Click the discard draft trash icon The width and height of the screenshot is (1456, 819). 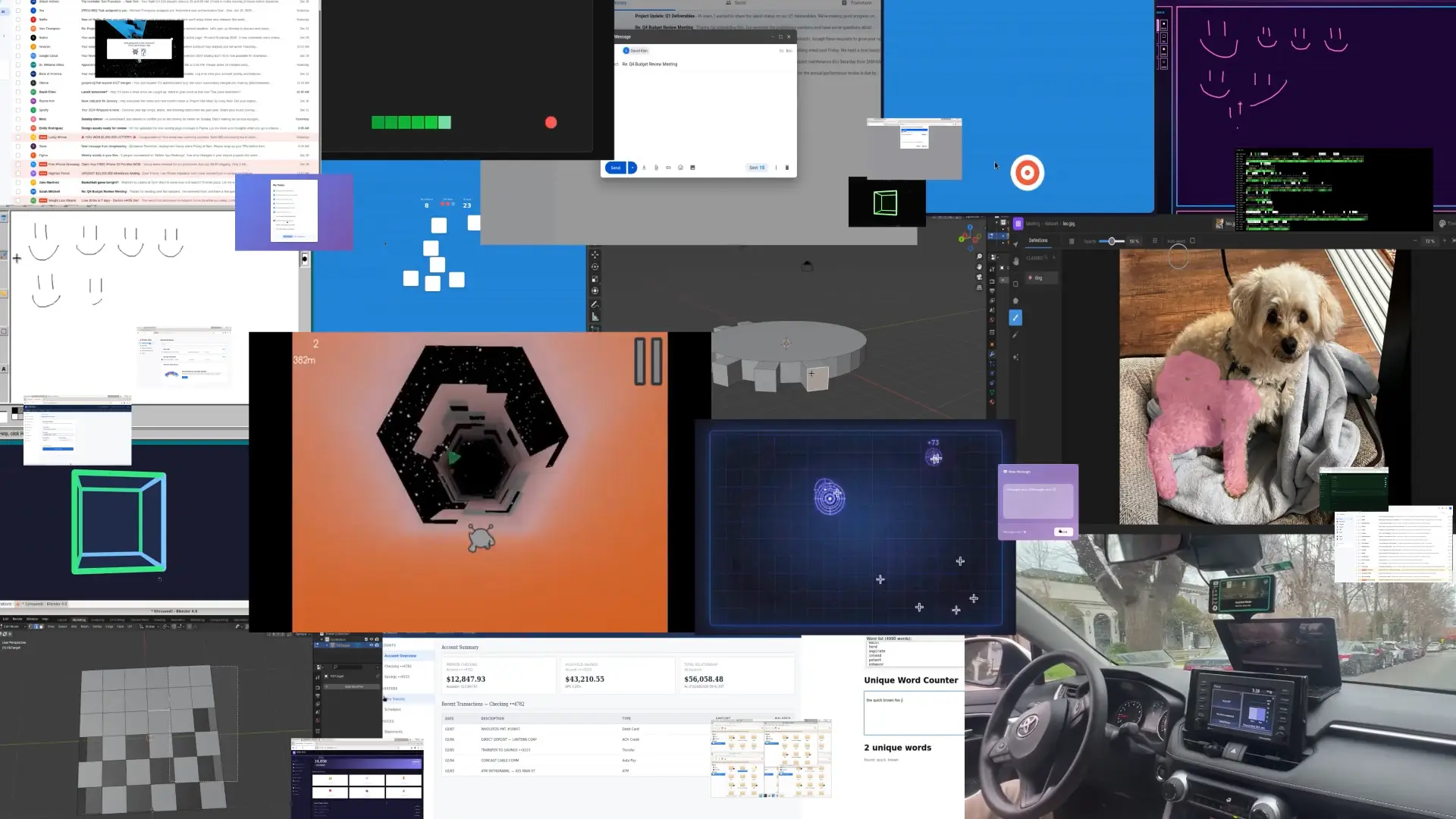tap(786, 168)
